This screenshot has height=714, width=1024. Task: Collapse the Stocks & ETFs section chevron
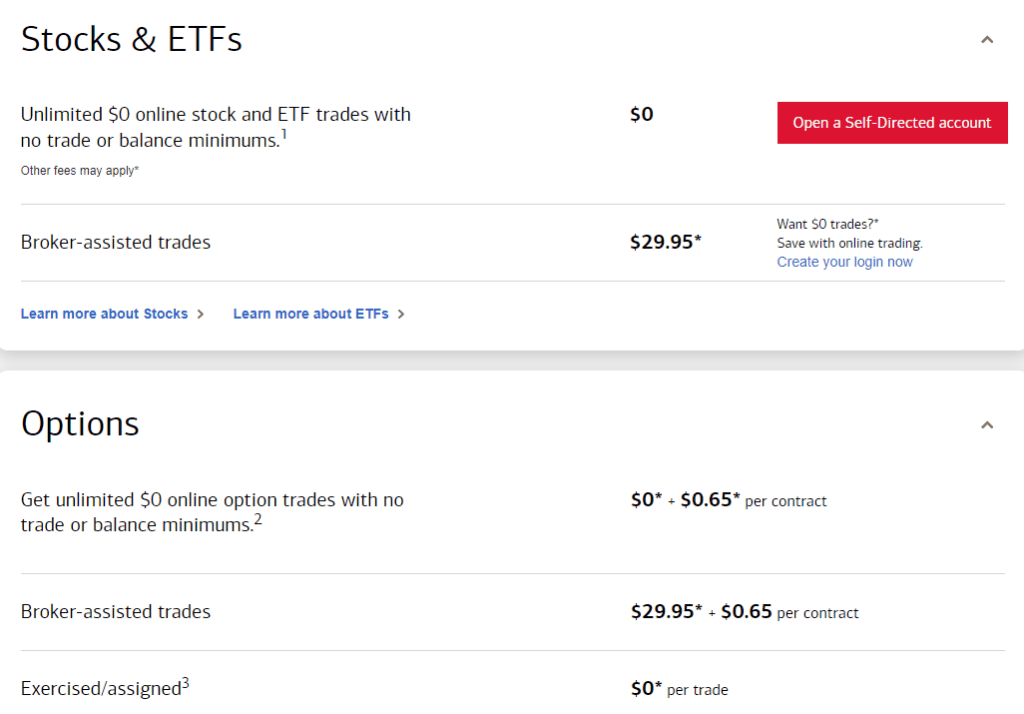(x=987, y=40)
